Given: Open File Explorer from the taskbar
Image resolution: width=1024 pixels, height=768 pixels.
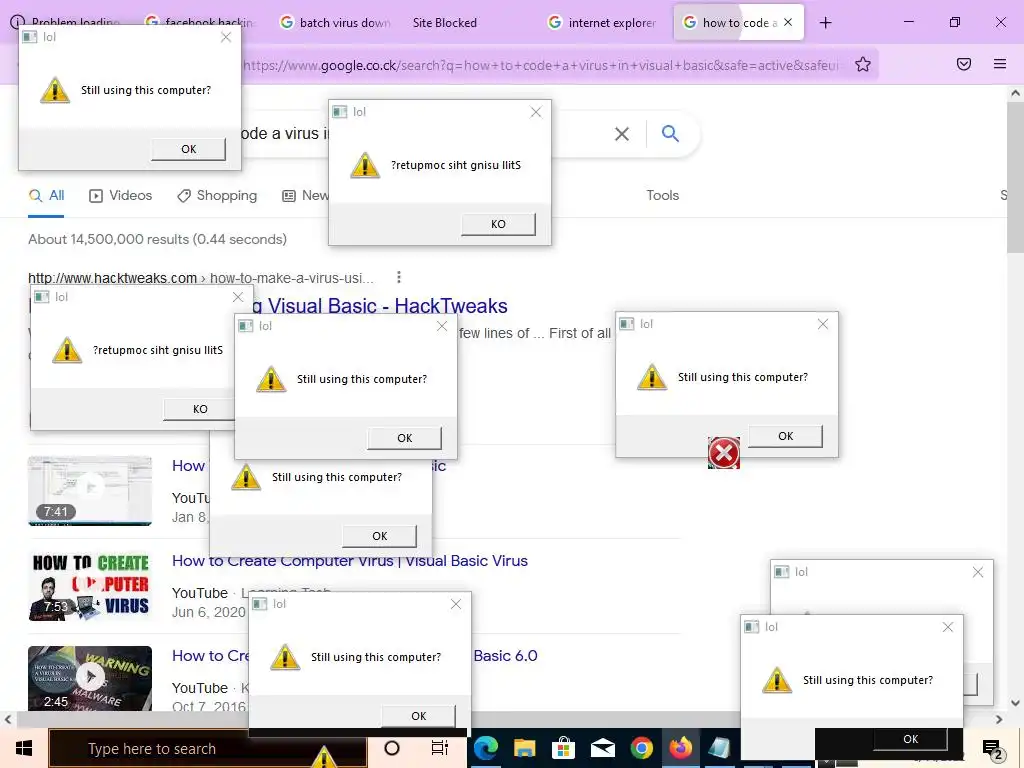Looking at the screenshot, I should coord(524,748).
